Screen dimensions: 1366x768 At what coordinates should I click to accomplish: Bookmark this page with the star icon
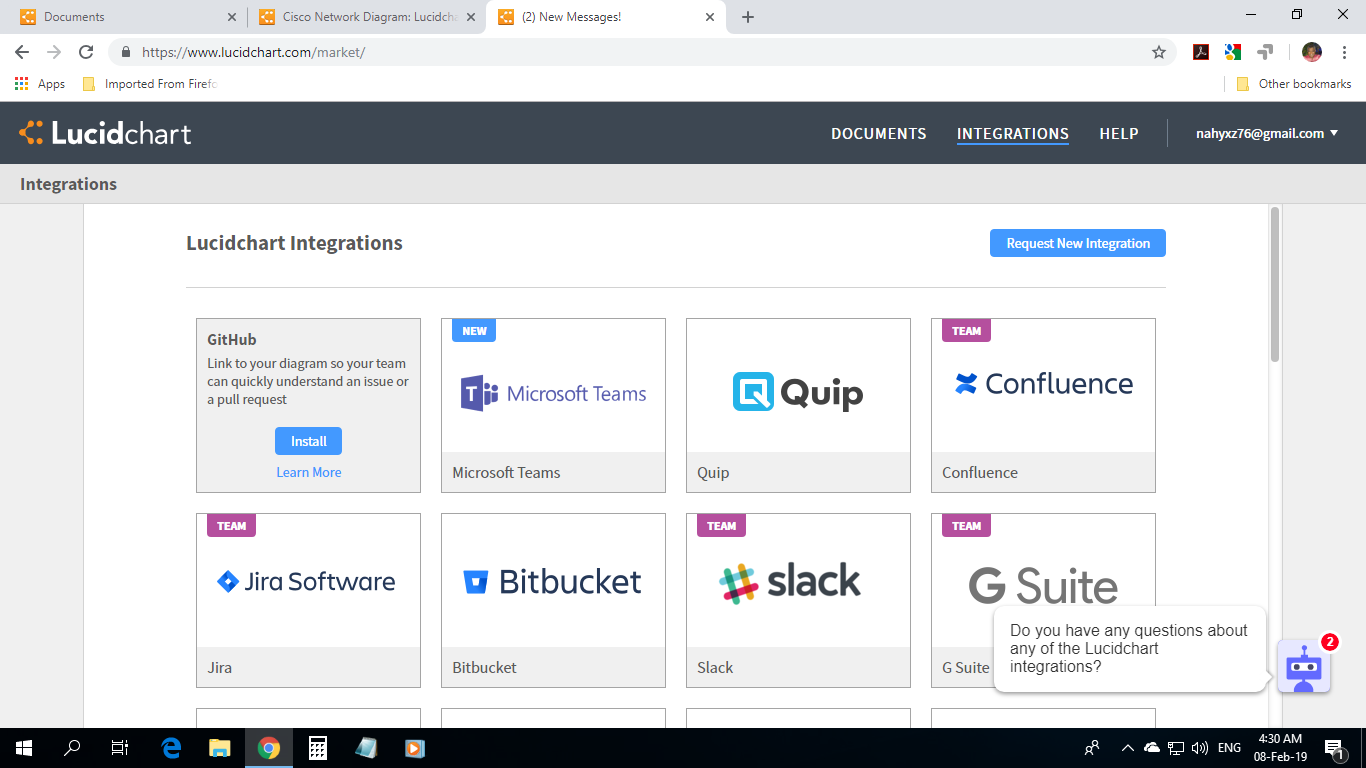(x=1159, y=52)
